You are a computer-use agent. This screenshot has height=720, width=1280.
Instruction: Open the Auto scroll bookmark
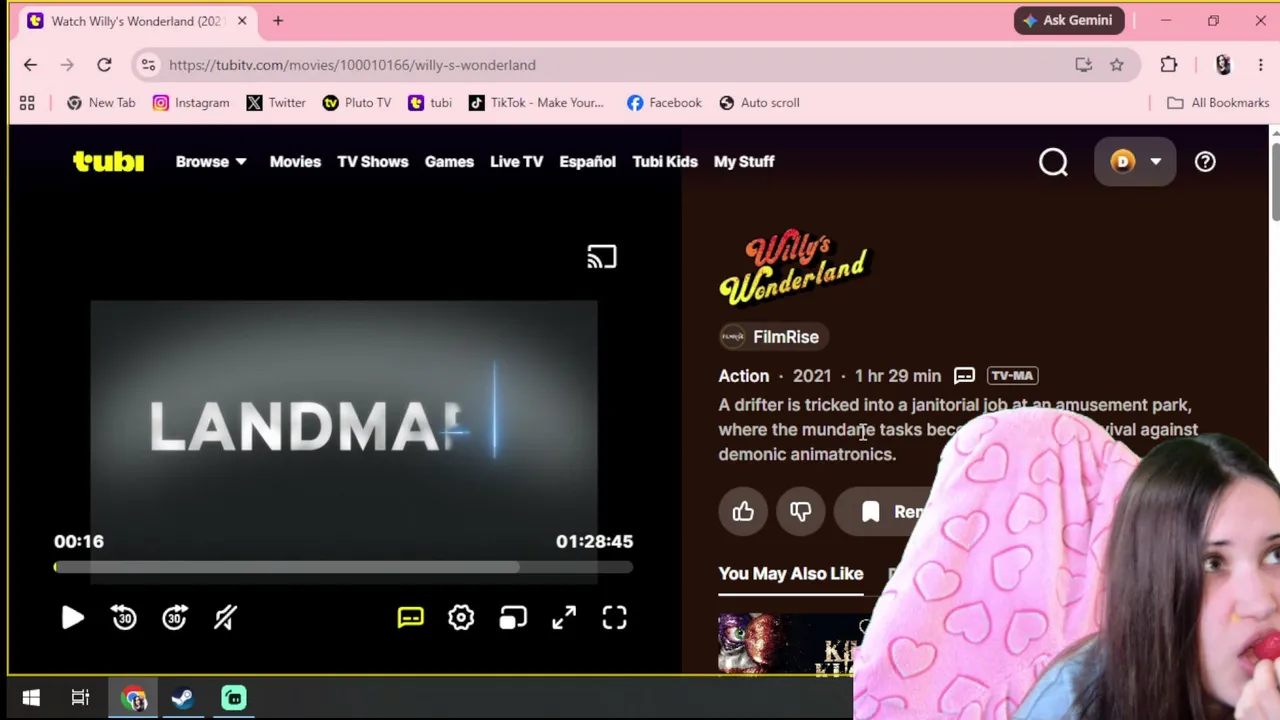coord(760,103)
